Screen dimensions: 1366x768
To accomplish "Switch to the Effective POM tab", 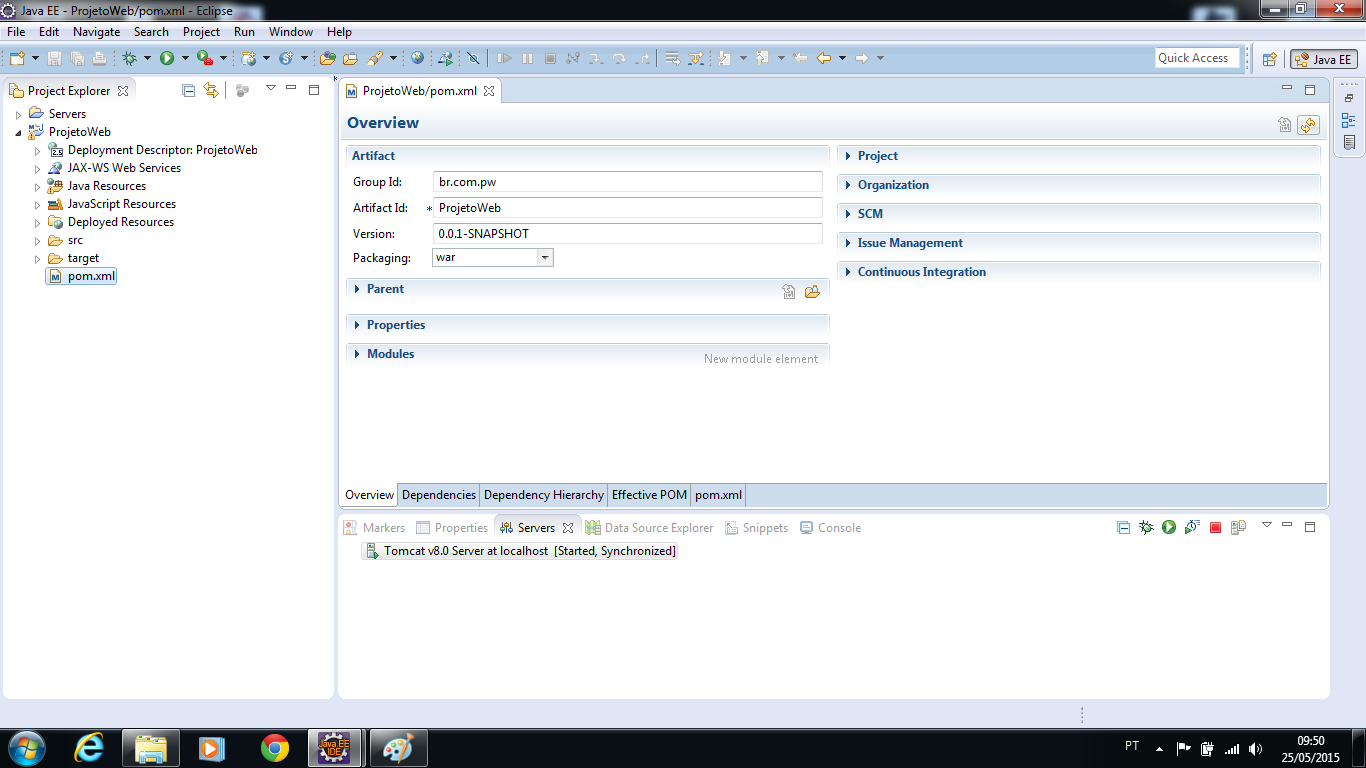I will (649, 495).
